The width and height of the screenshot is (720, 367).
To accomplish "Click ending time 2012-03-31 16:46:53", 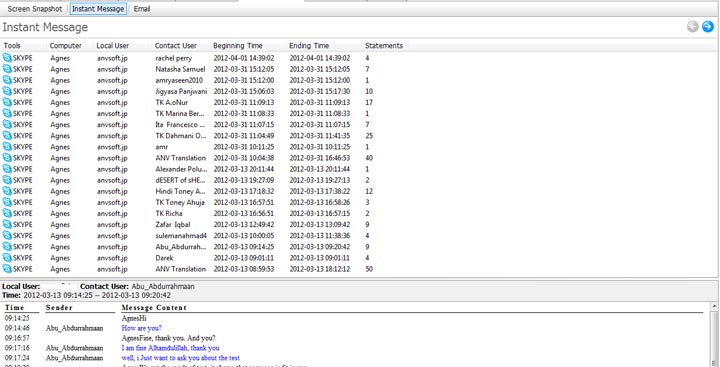I will 320,158.
